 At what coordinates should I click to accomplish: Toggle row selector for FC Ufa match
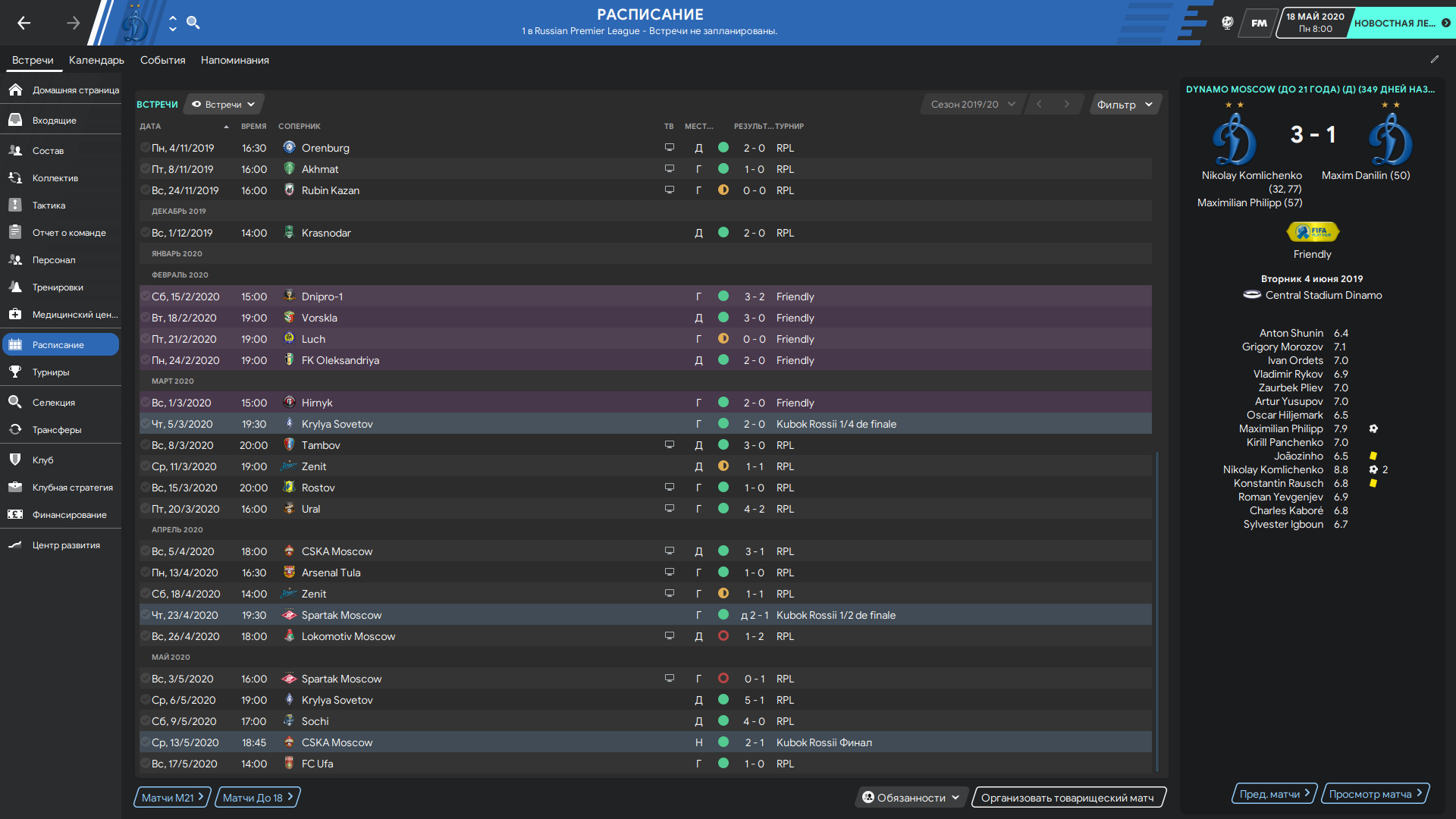tap(145, 764)
